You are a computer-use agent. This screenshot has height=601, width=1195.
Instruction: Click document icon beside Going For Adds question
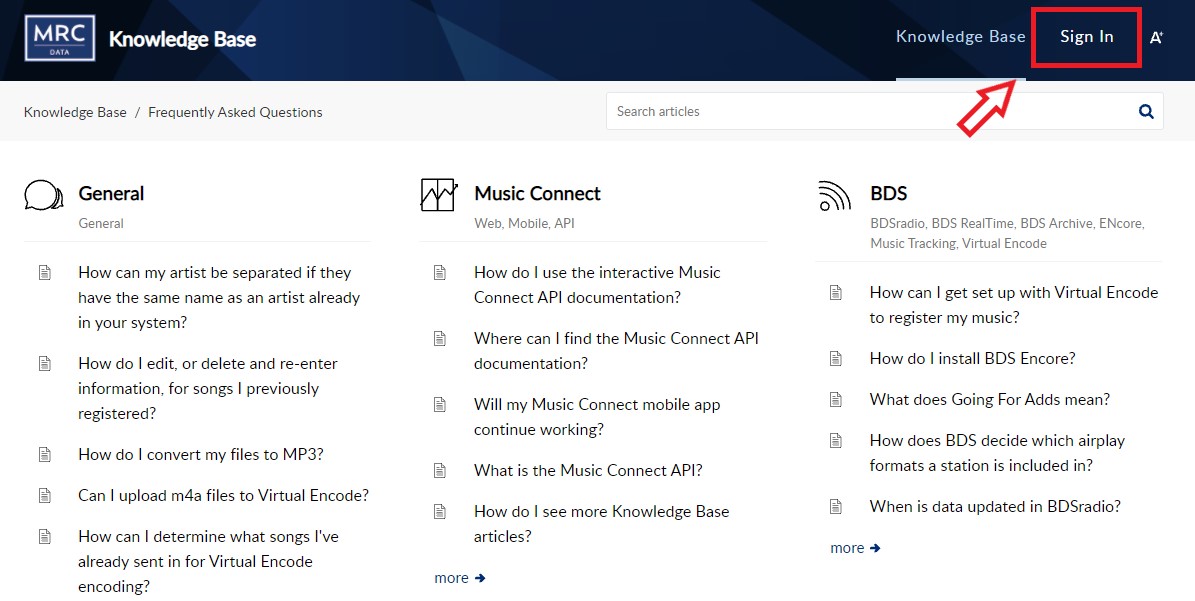(836, 399)
